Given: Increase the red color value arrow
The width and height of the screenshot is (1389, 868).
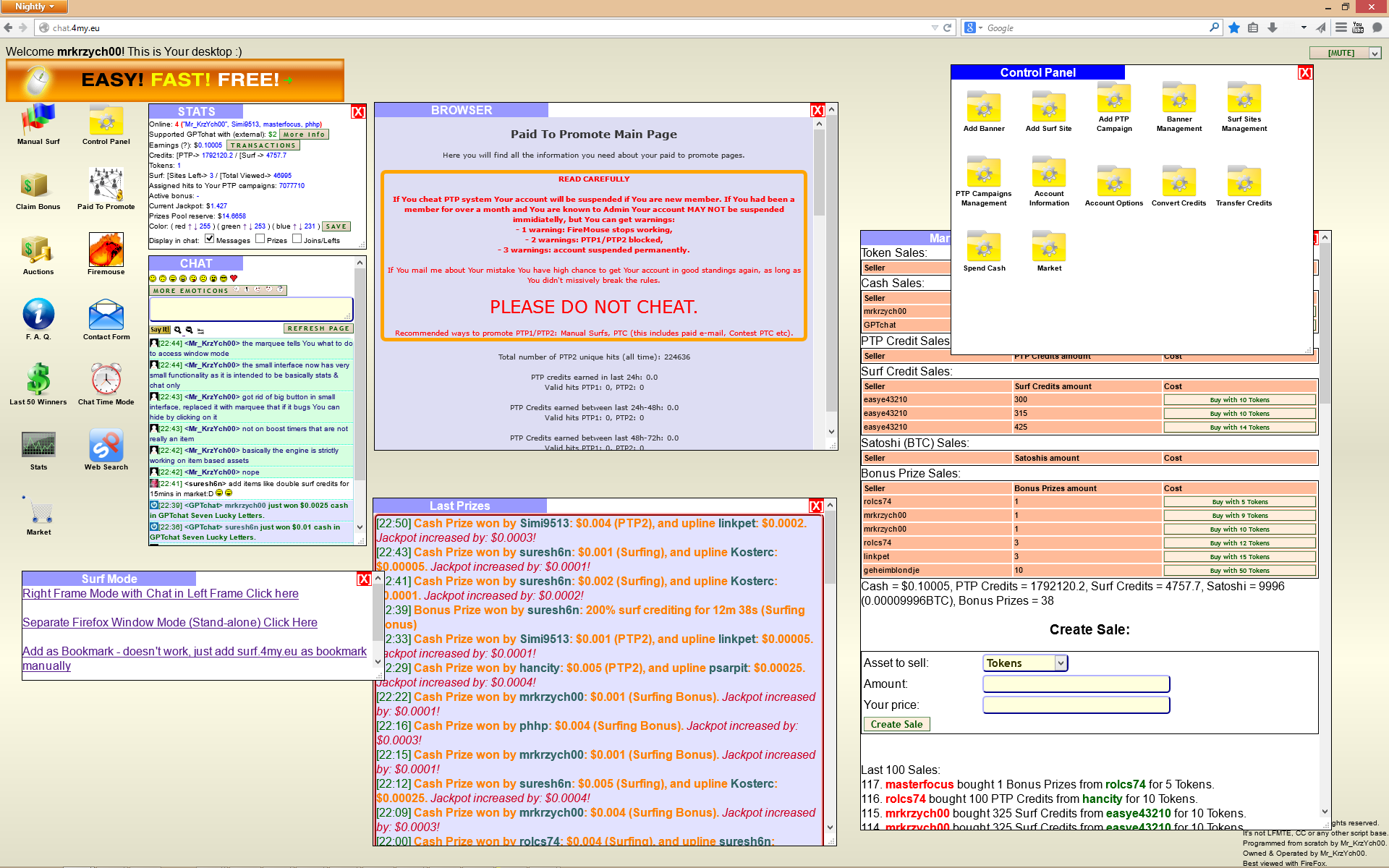Looking at the screenshot, I should [190, 226].
